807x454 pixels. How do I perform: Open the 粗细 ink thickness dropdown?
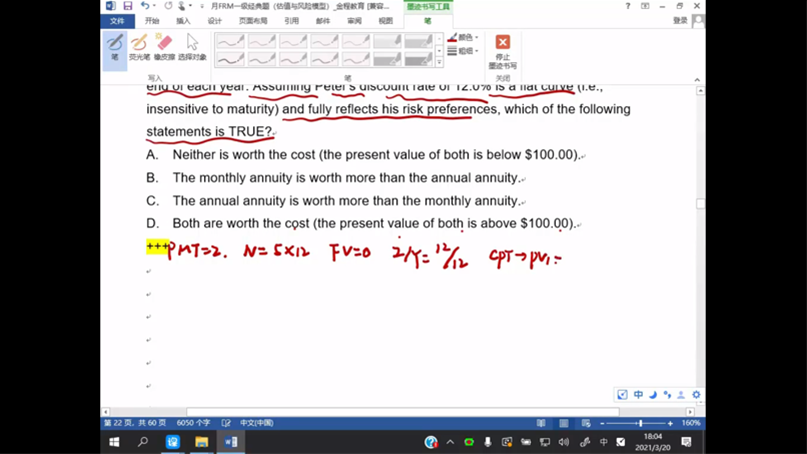(463, 51)
